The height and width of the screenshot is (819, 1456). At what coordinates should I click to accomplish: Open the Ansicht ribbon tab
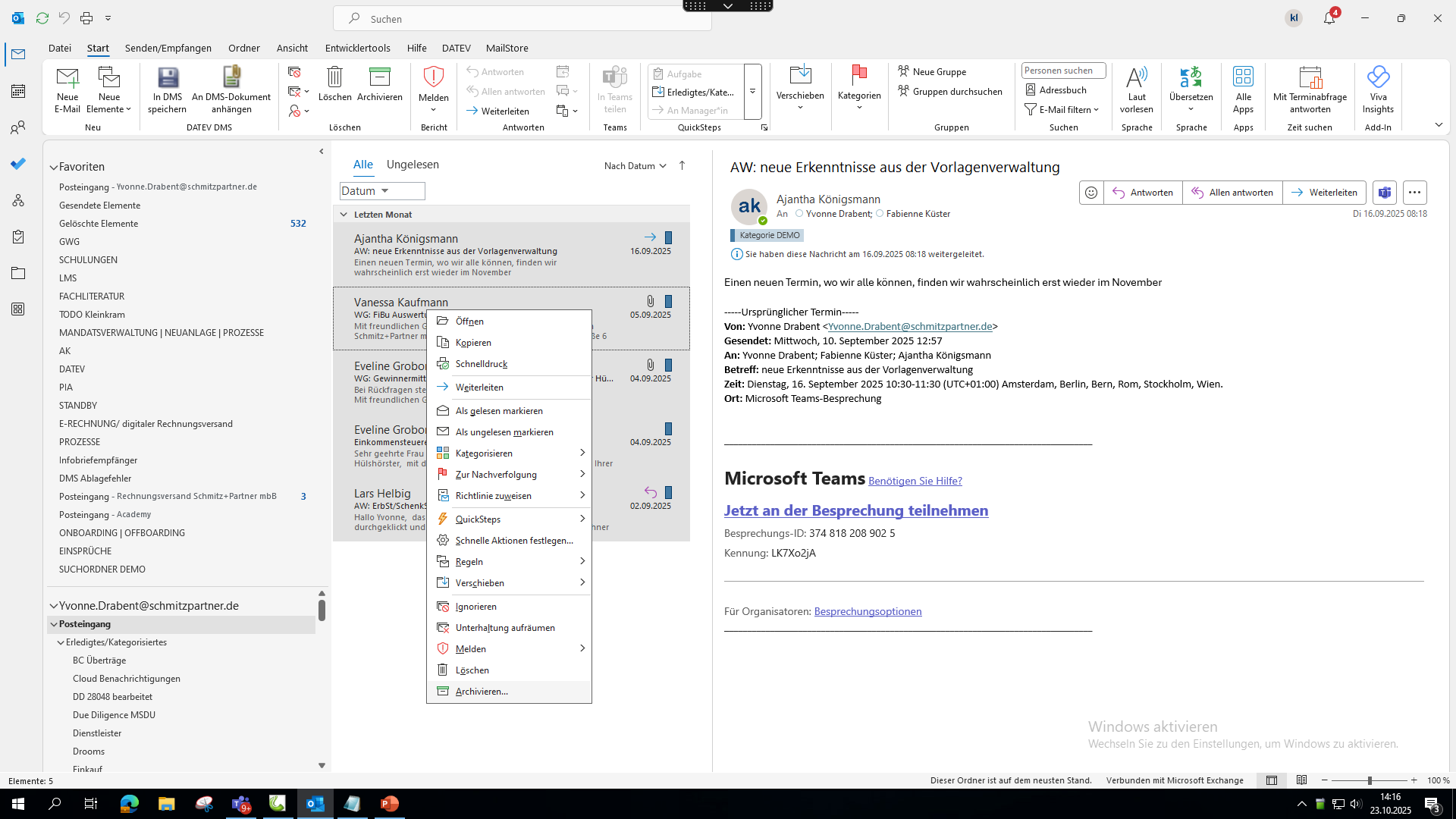click(x=292, y=48)
